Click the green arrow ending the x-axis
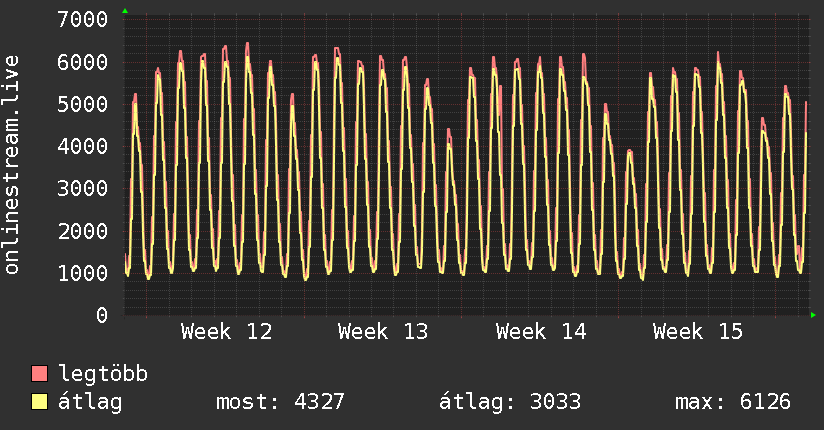This screenshot has height=430, width=824. point(813,315)
